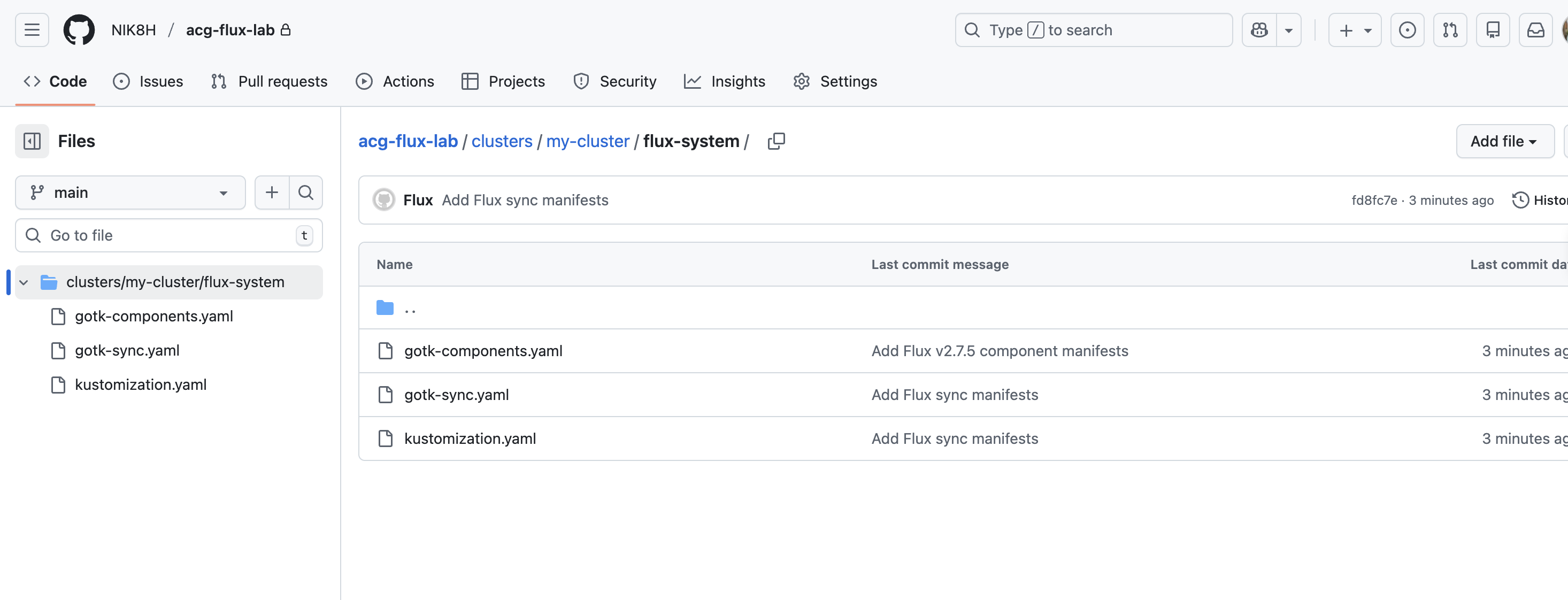Expand the main branch selector

(x=129, y=193)
